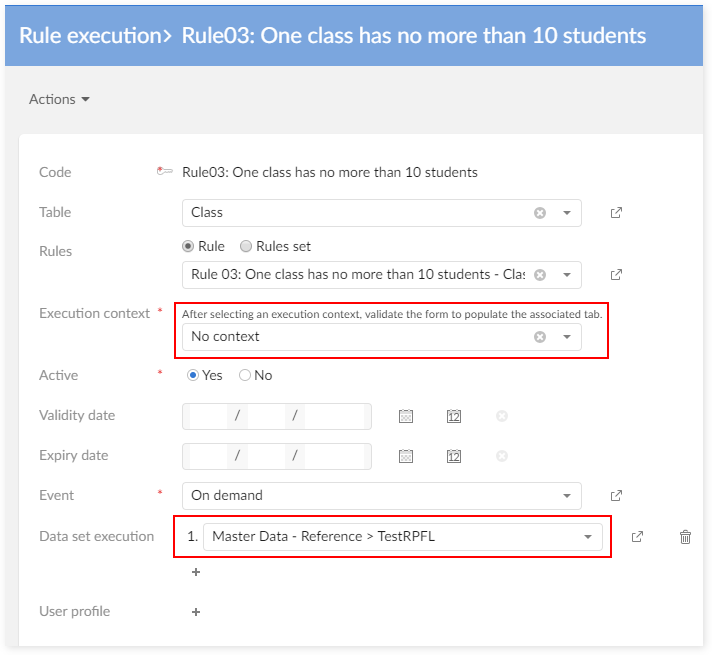The image size is (712, 655).
Task: Open calendar picker for Expiry date
Action: click(x=406, y=456)
